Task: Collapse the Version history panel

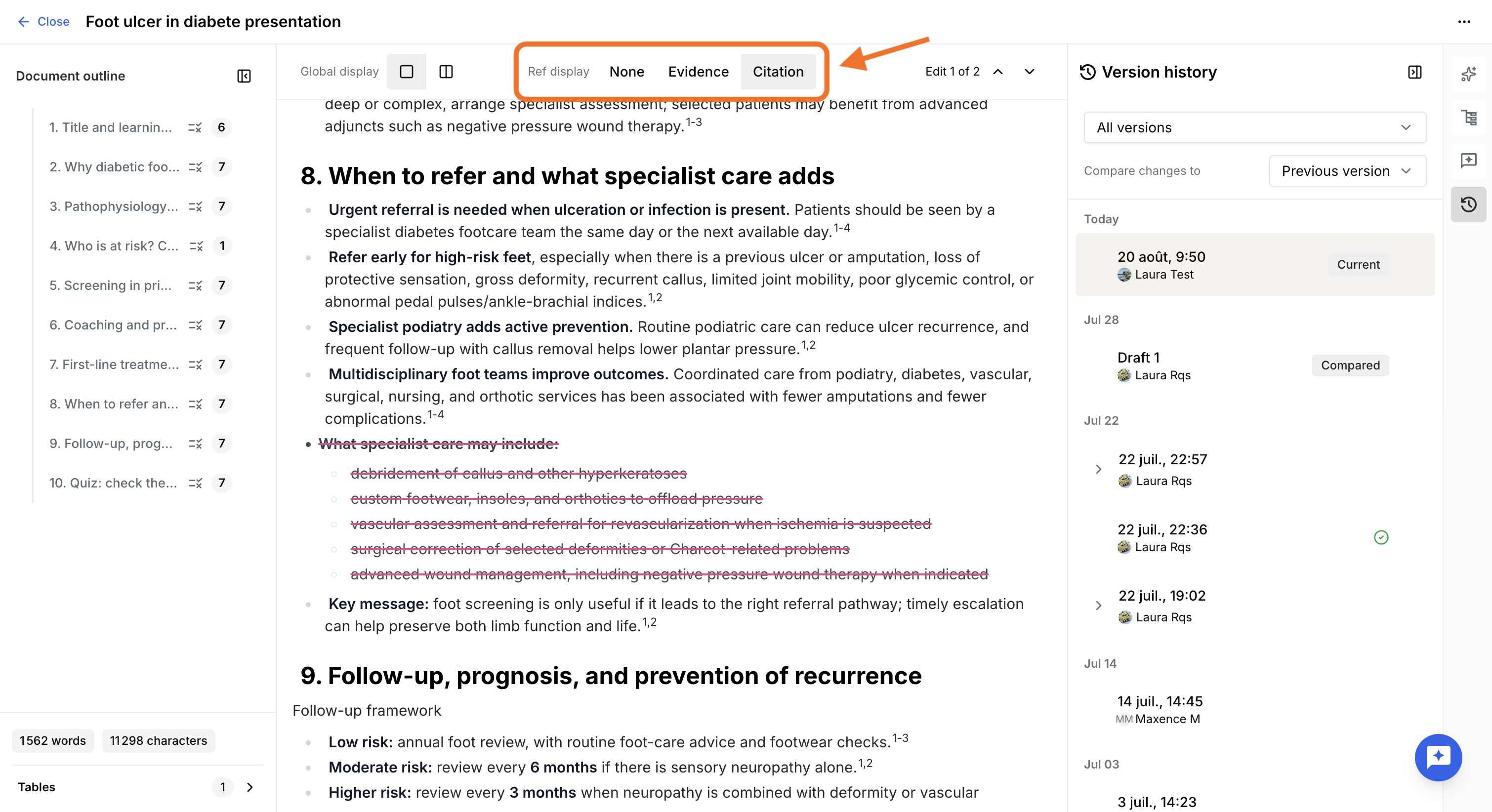Action: coord(1414,72)
